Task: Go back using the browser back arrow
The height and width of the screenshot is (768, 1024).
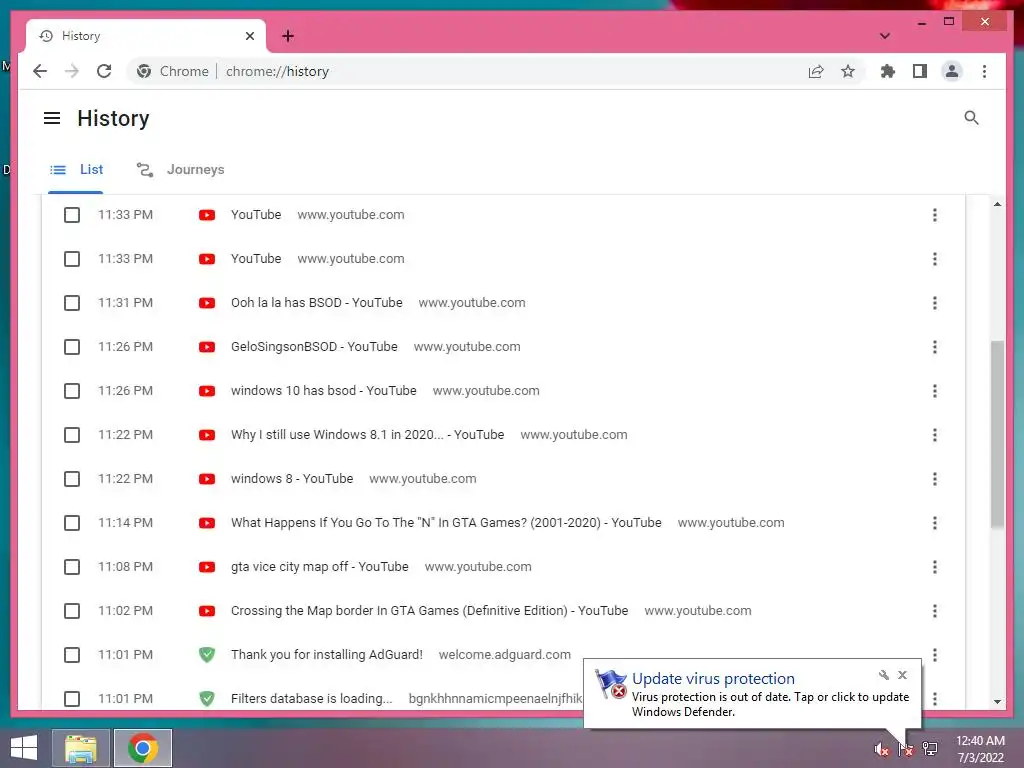Action: tap(40, 71)
